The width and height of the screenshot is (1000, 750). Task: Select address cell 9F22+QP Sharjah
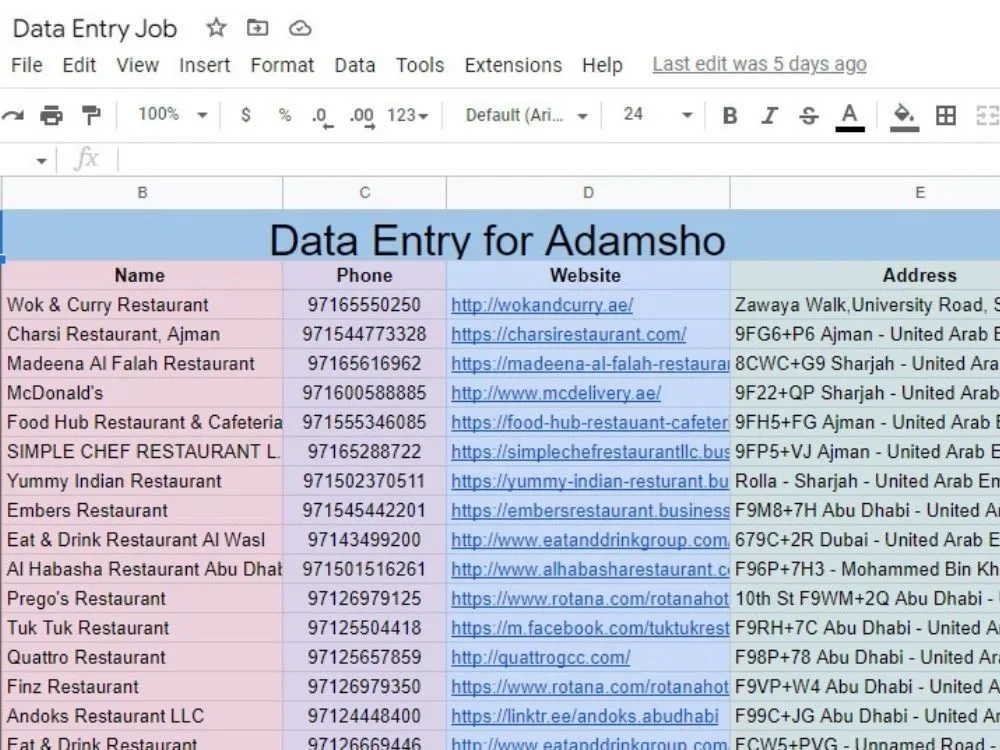[x=865, y=393]
